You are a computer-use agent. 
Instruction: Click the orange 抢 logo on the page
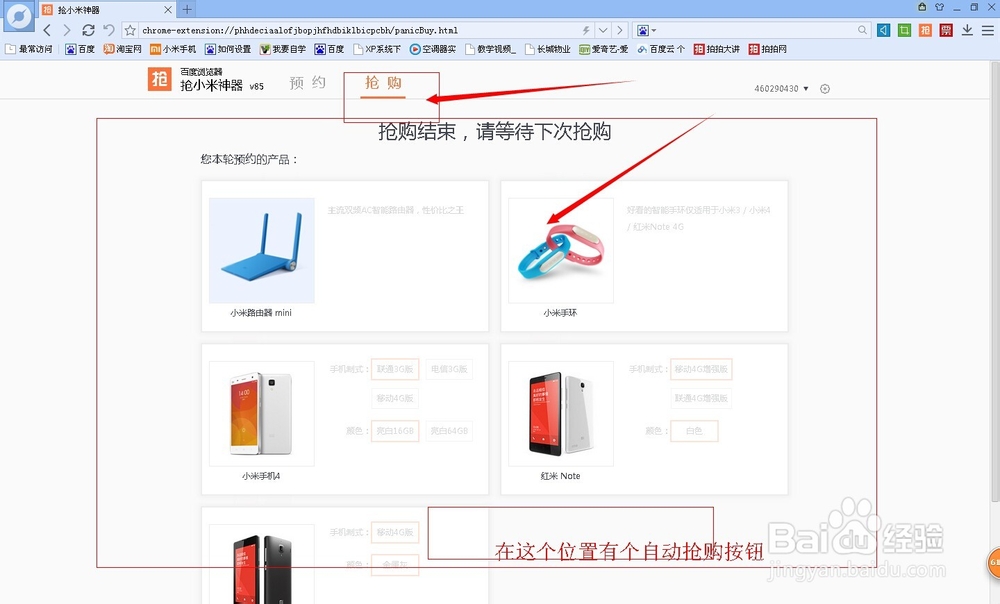(x=159, y=79)
